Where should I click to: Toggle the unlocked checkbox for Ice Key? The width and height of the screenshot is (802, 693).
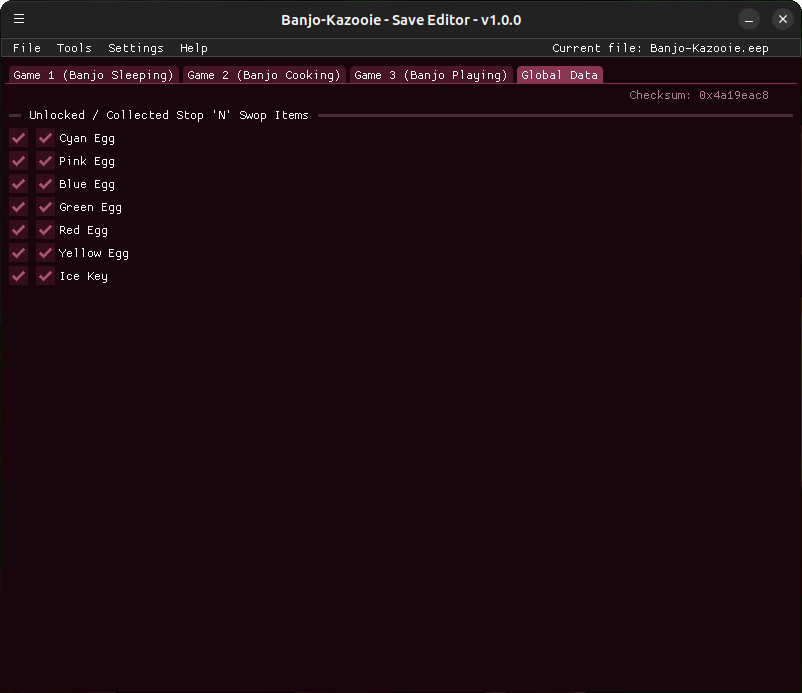tap(18, 276)
